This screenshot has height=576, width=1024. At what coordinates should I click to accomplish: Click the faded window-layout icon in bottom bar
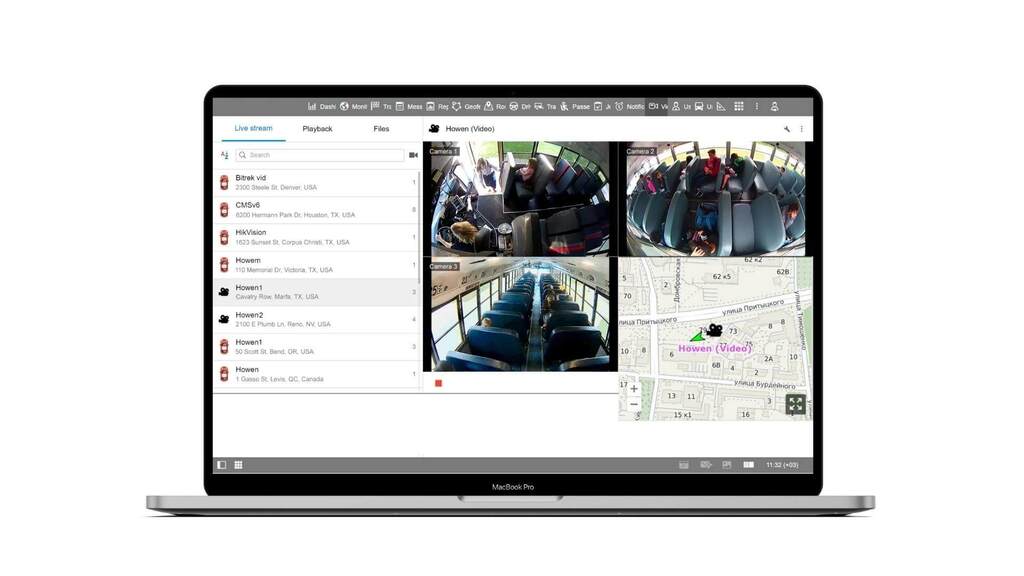click(727, 465)
